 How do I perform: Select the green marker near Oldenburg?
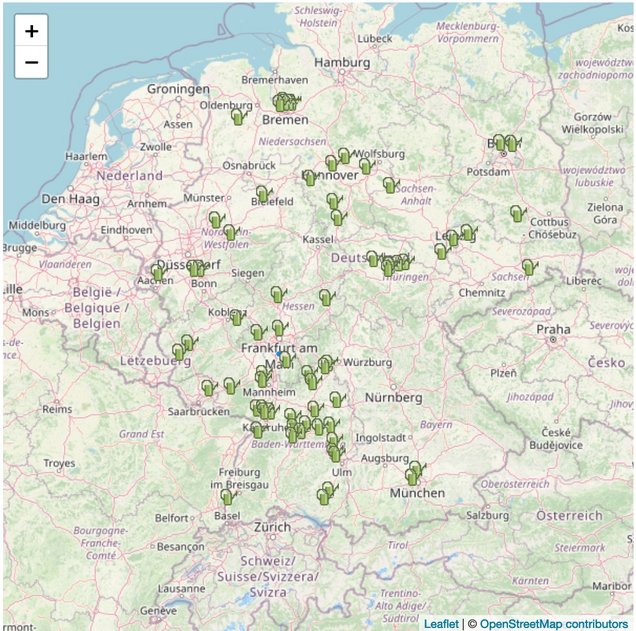(238, 117)
